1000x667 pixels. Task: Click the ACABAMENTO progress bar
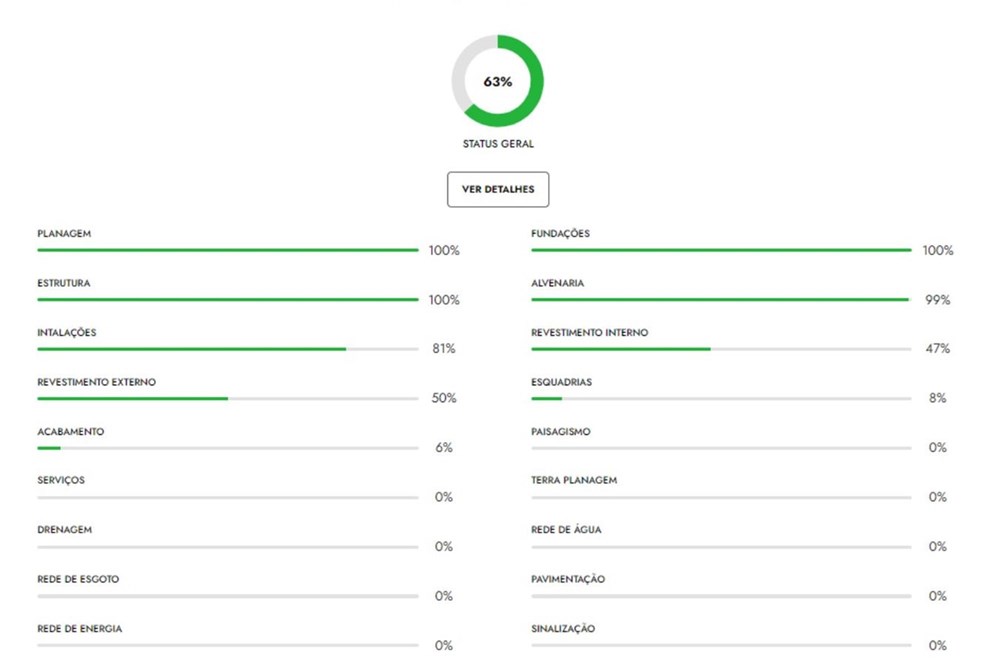227,448
